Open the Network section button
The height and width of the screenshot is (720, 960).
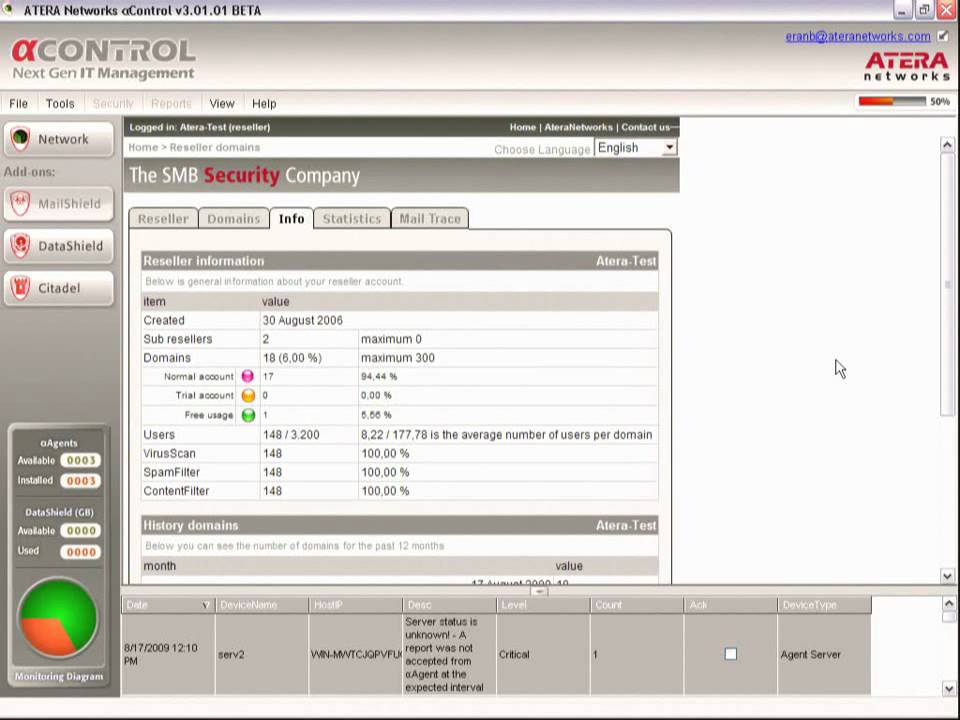[59, 139]
